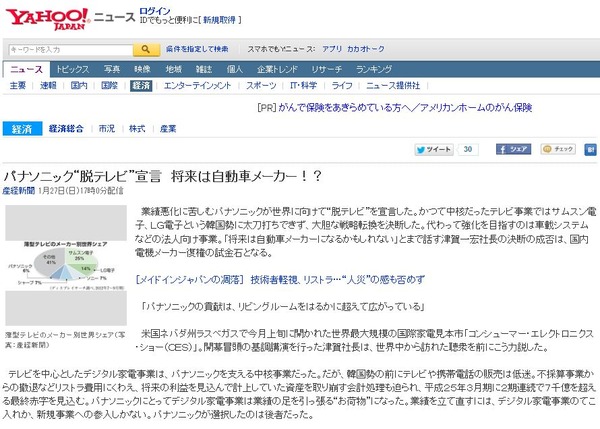Click the Yahoo! Japan logo

(47, 20)
